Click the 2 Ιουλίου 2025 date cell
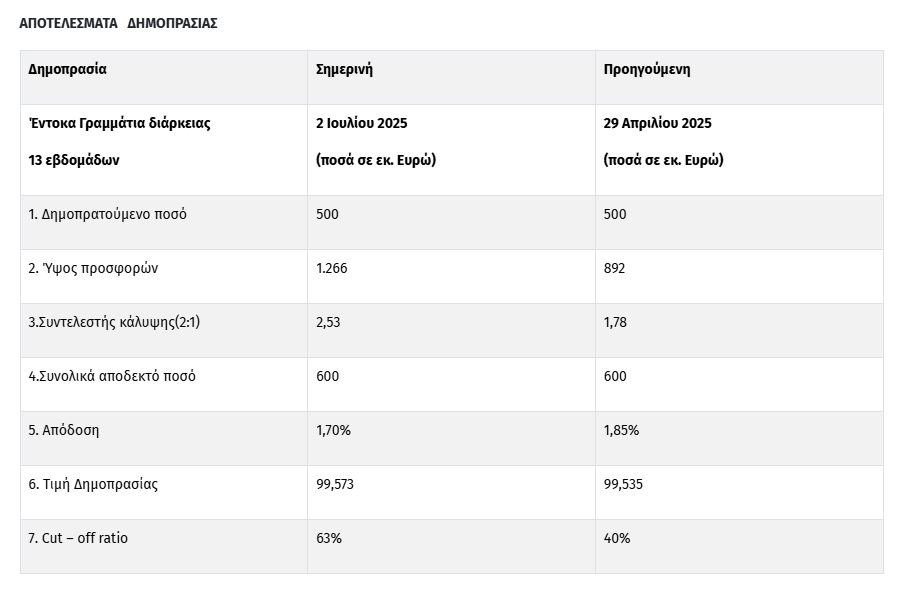The height and width of the screenshot is (593, 898). (361, 123)
